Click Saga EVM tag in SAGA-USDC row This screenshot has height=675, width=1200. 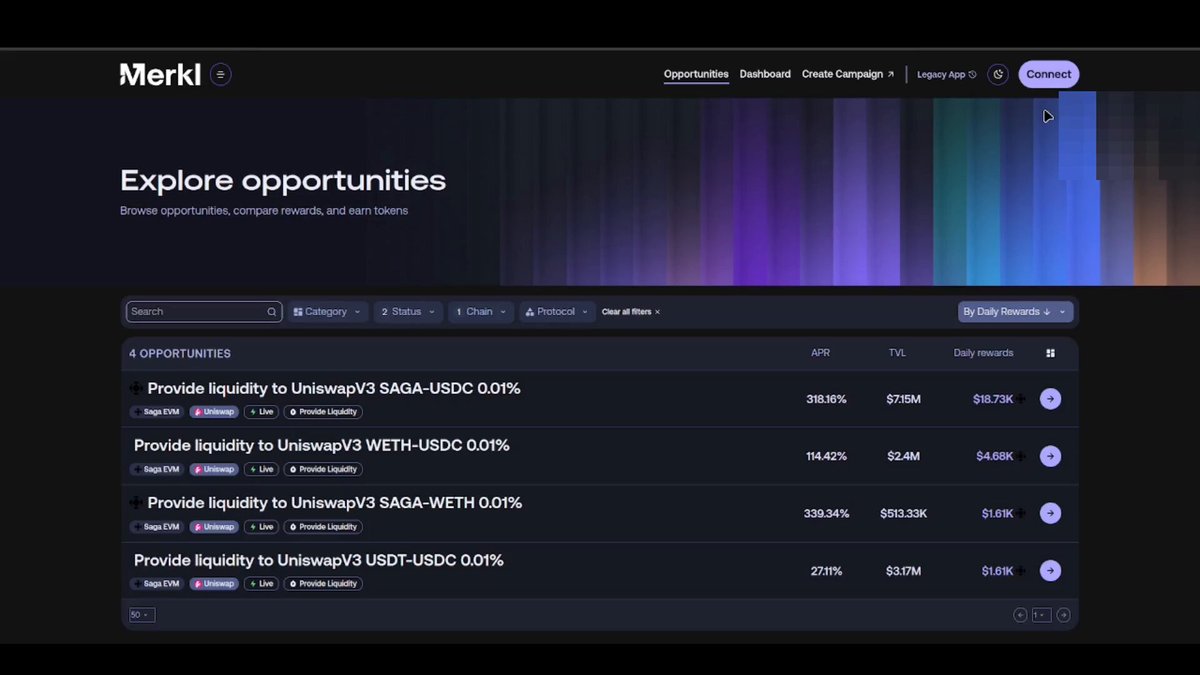(157, 412)
